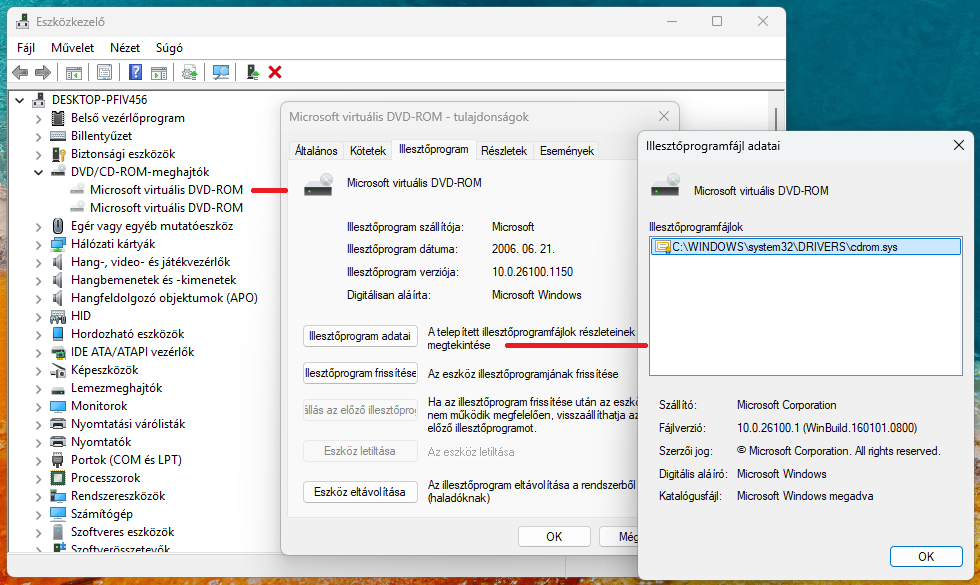Select the second Microsoft virtuális DVD-ROM item
Screen dimensions: 980x585
click(166, 208)
